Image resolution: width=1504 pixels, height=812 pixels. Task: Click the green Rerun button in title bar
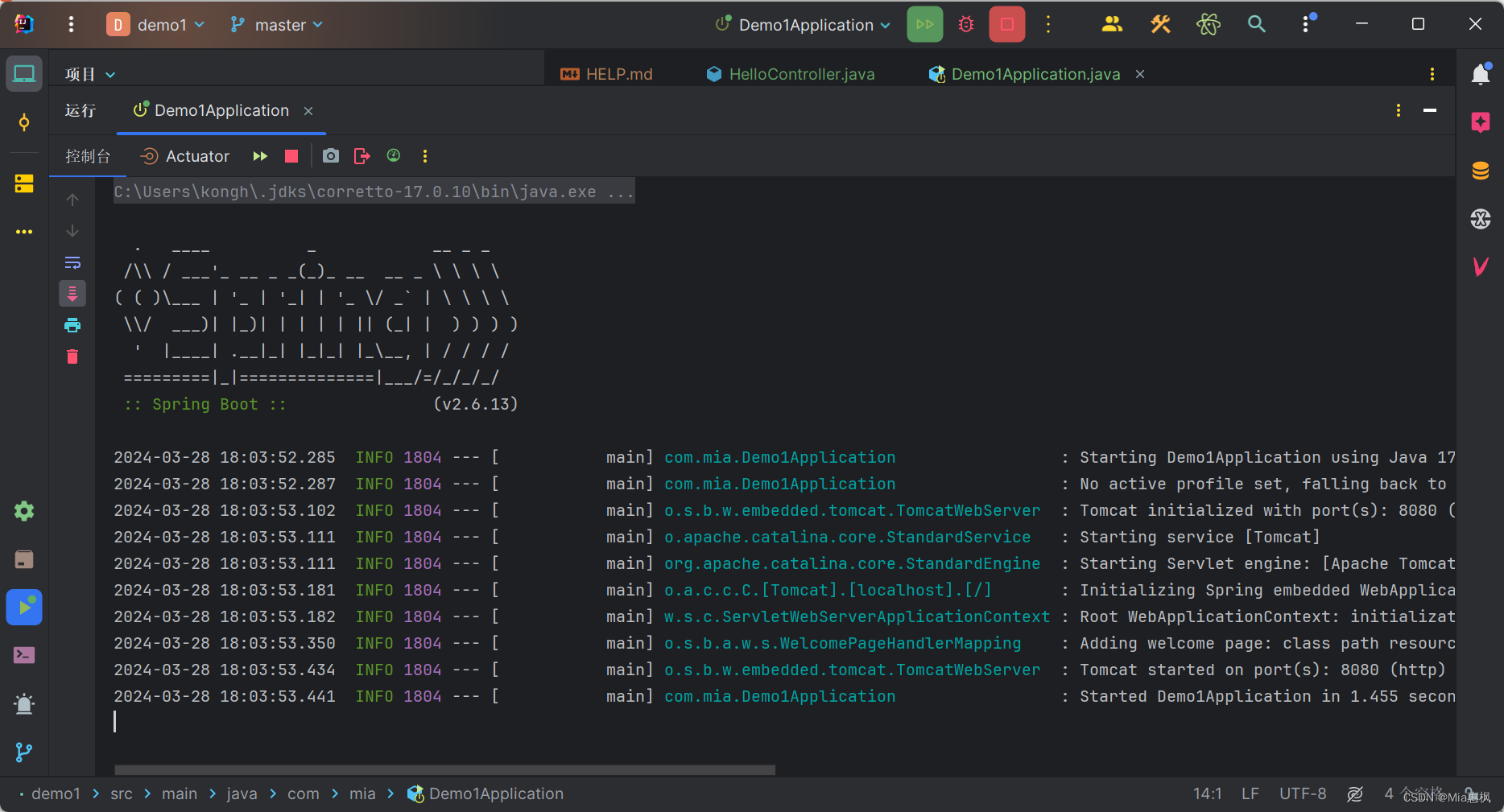click(x=924, y=24)
